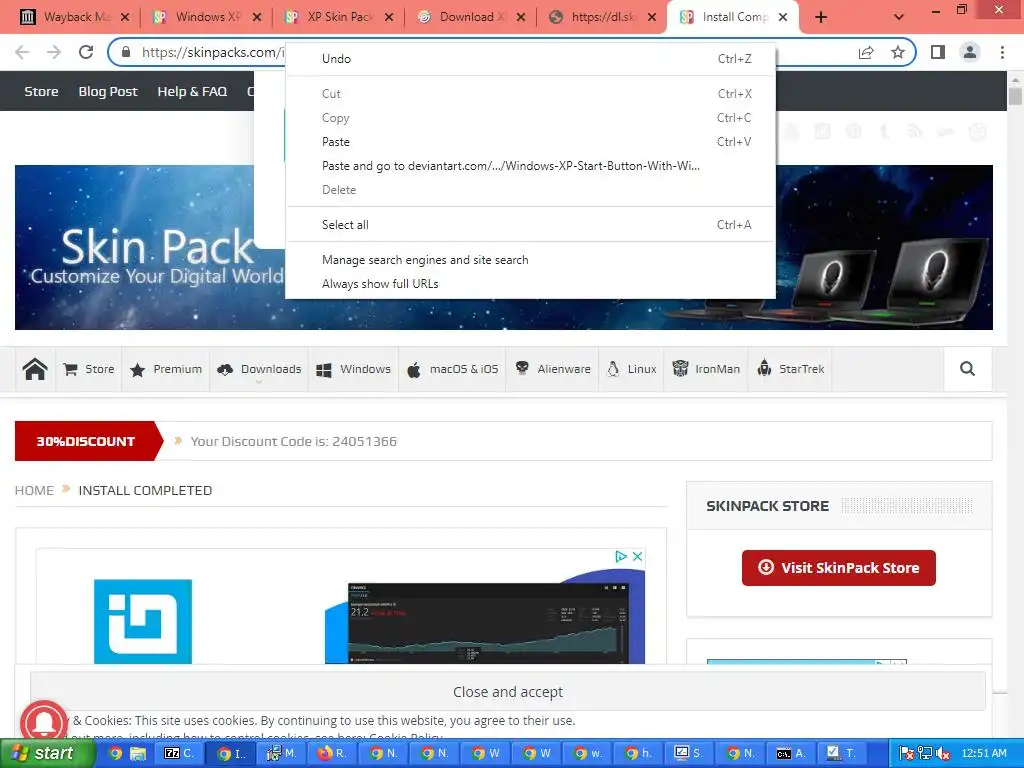Viewport: 1024px width, 768px height.
Task: Choose Paste in the context menu
Action: [530, 142]
